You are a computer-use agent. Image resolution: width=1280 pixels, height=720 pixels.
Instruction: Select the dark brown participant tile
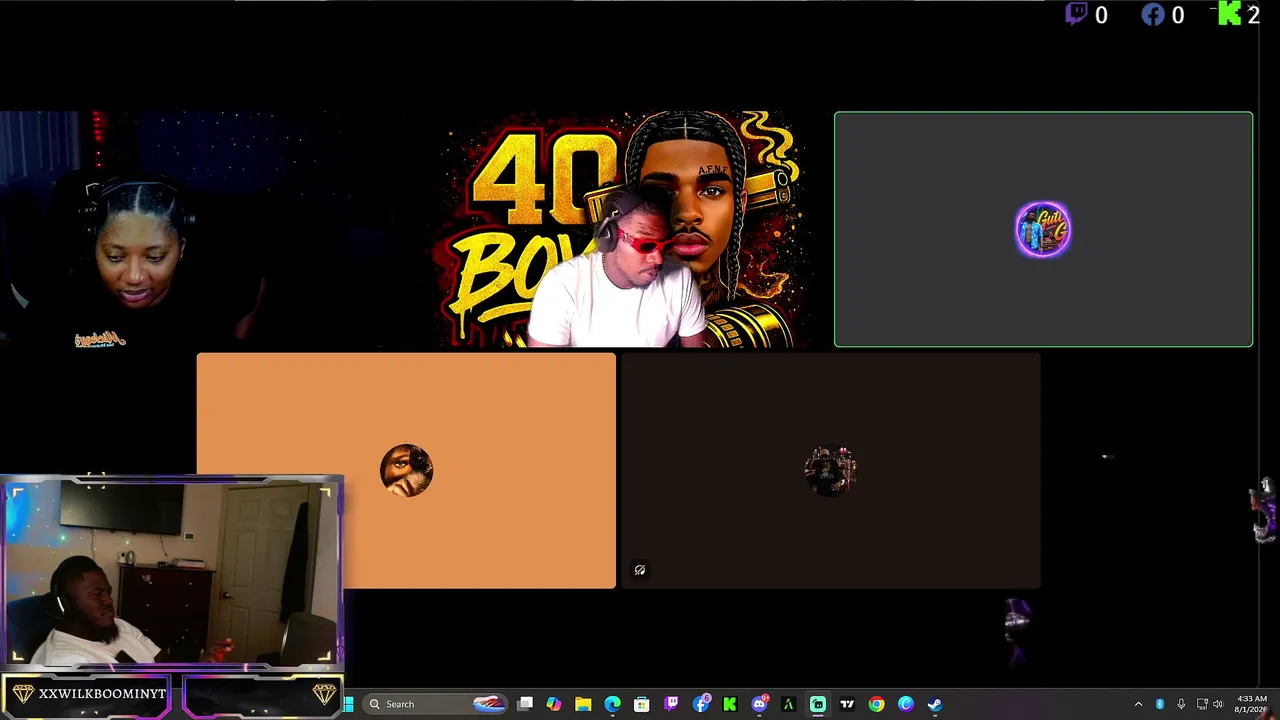pos(831,470)
